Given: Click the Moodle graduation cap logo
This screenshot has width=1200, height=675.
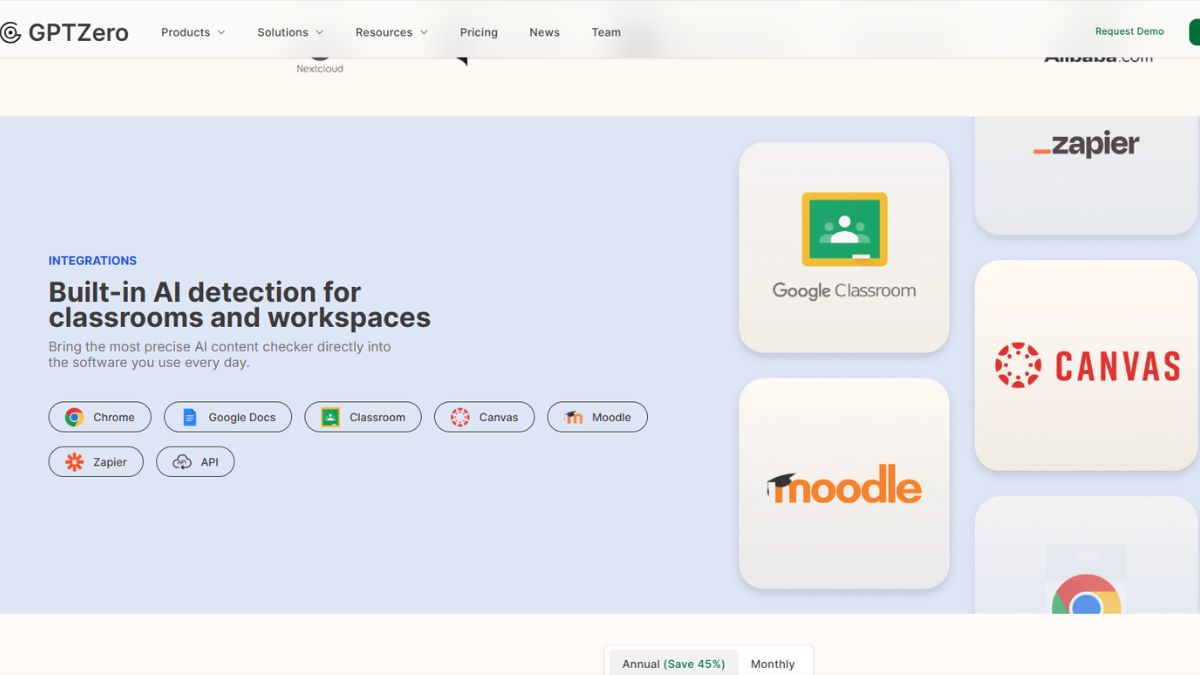Looking at the screenshot, I should point(782,486).
